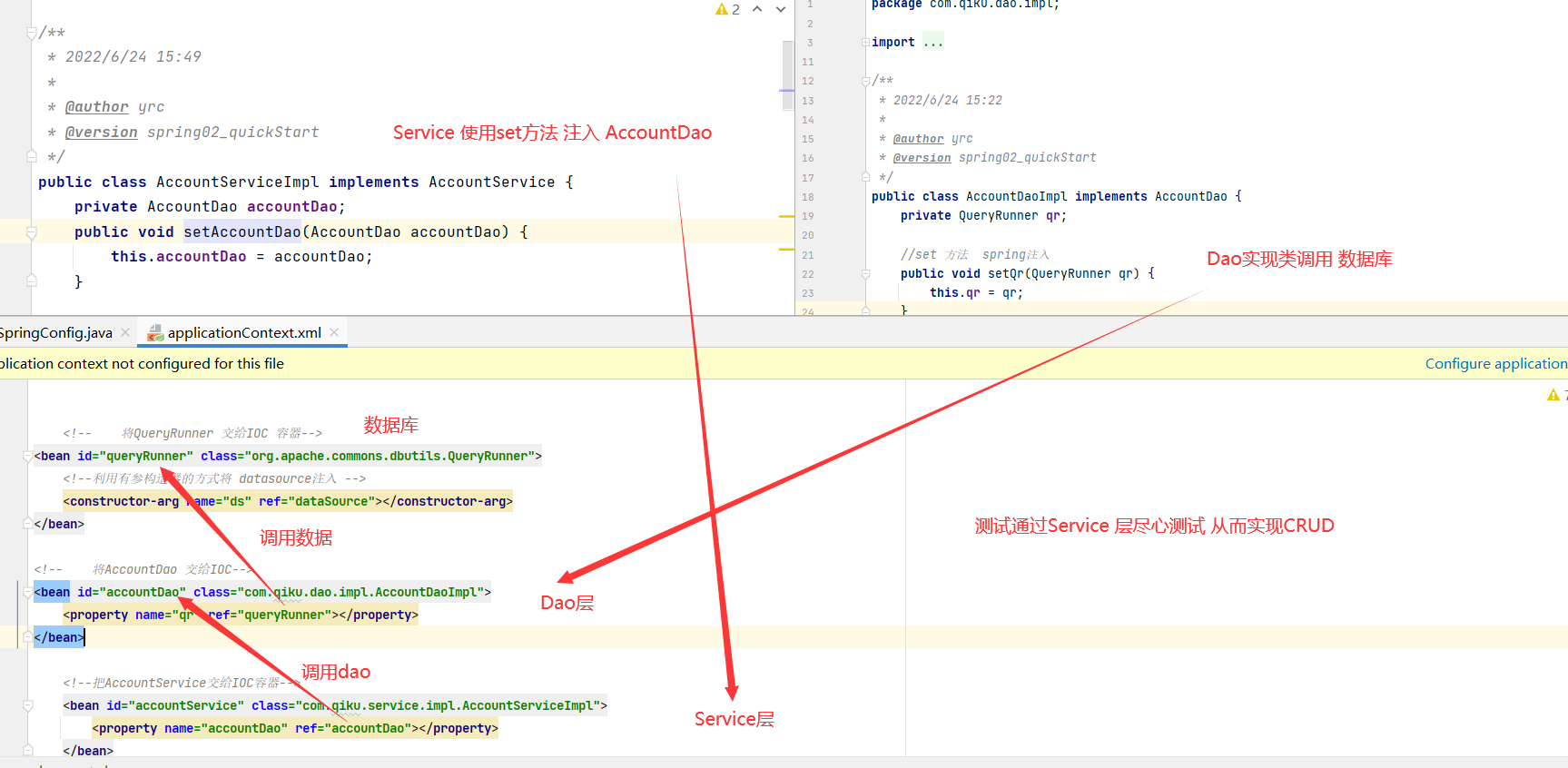Click 'org.apache.commons.dbutils.QueryRunner' class value
This screenshot has width=1568, height=768.
coord(393,456)
